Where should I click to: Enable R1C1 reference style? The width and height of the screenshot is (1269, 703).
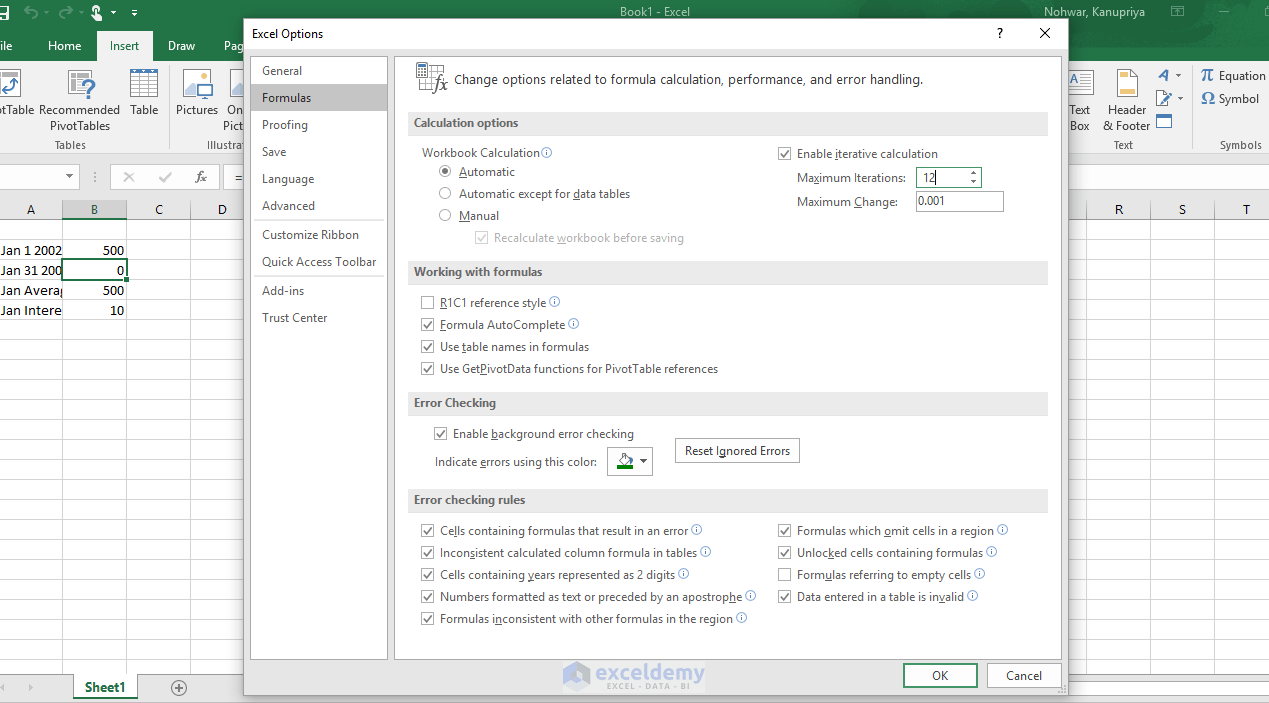click(x=427, y=302)
